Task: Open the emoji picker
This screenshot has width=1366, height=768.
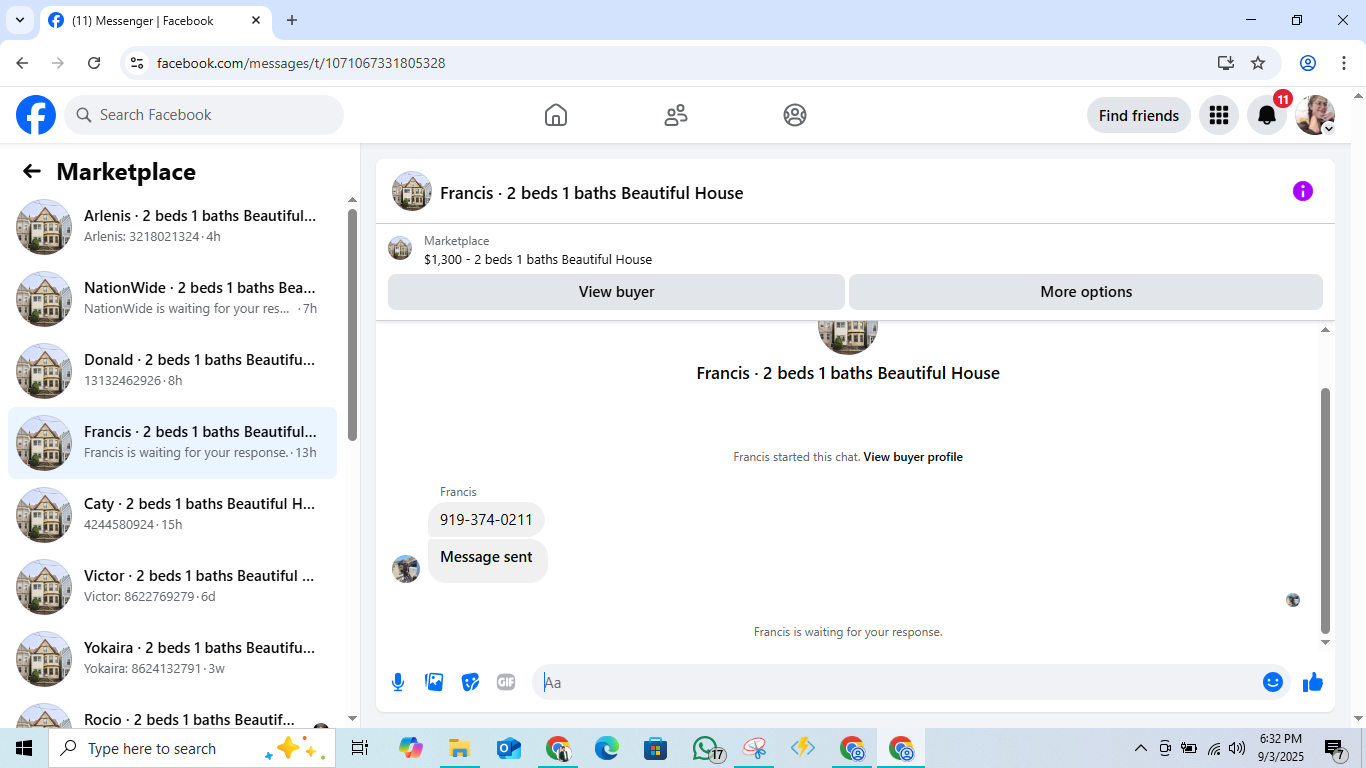Action: coord(1273,682)
